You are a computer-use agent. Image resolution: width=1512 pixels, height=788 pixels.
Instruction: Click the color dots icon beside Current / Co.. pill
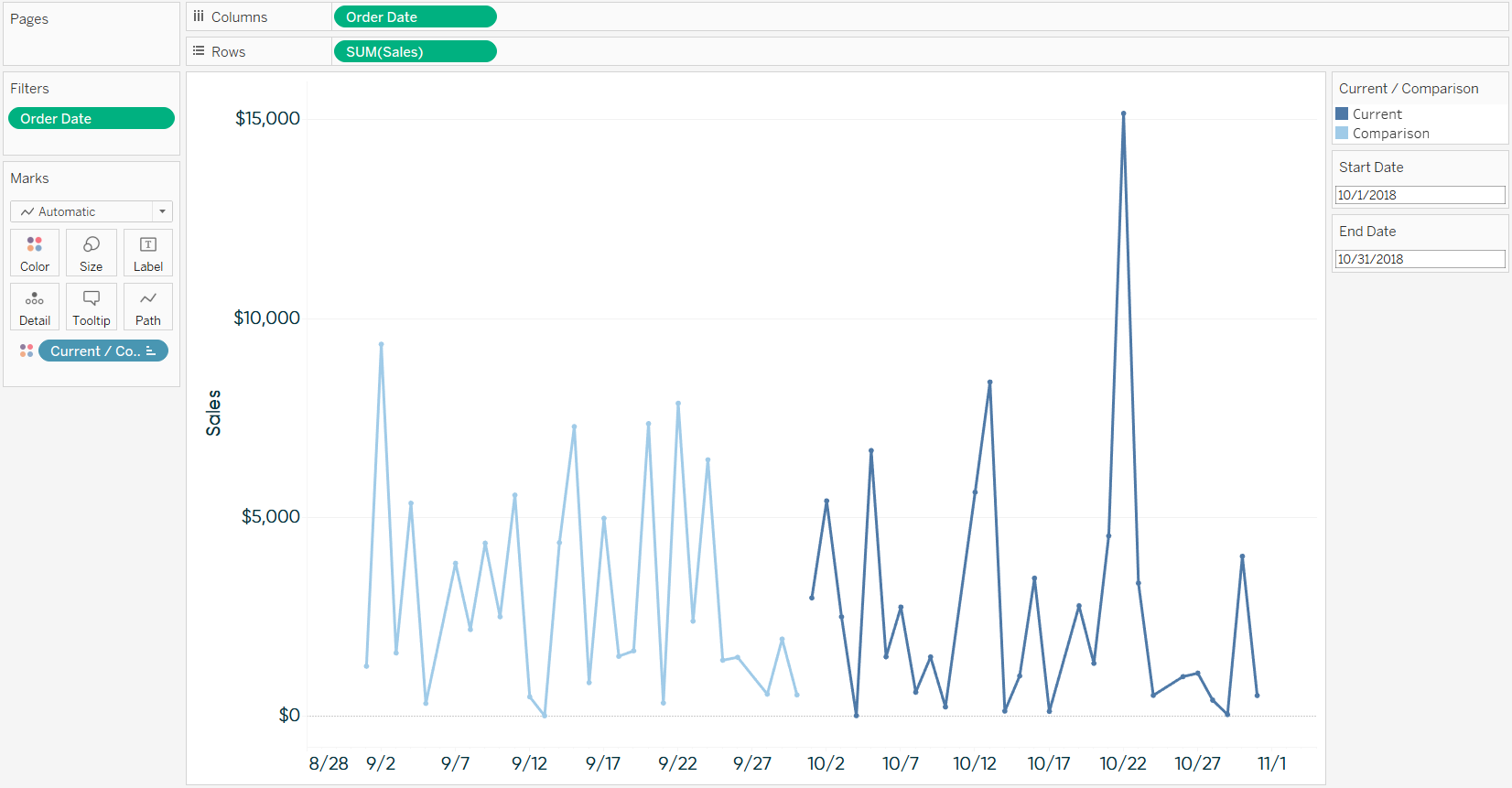(x=27, y=351)
